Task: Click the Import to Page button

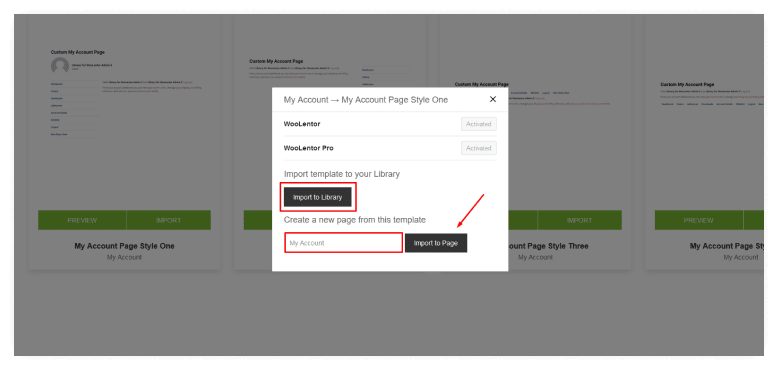Action: 436,243
